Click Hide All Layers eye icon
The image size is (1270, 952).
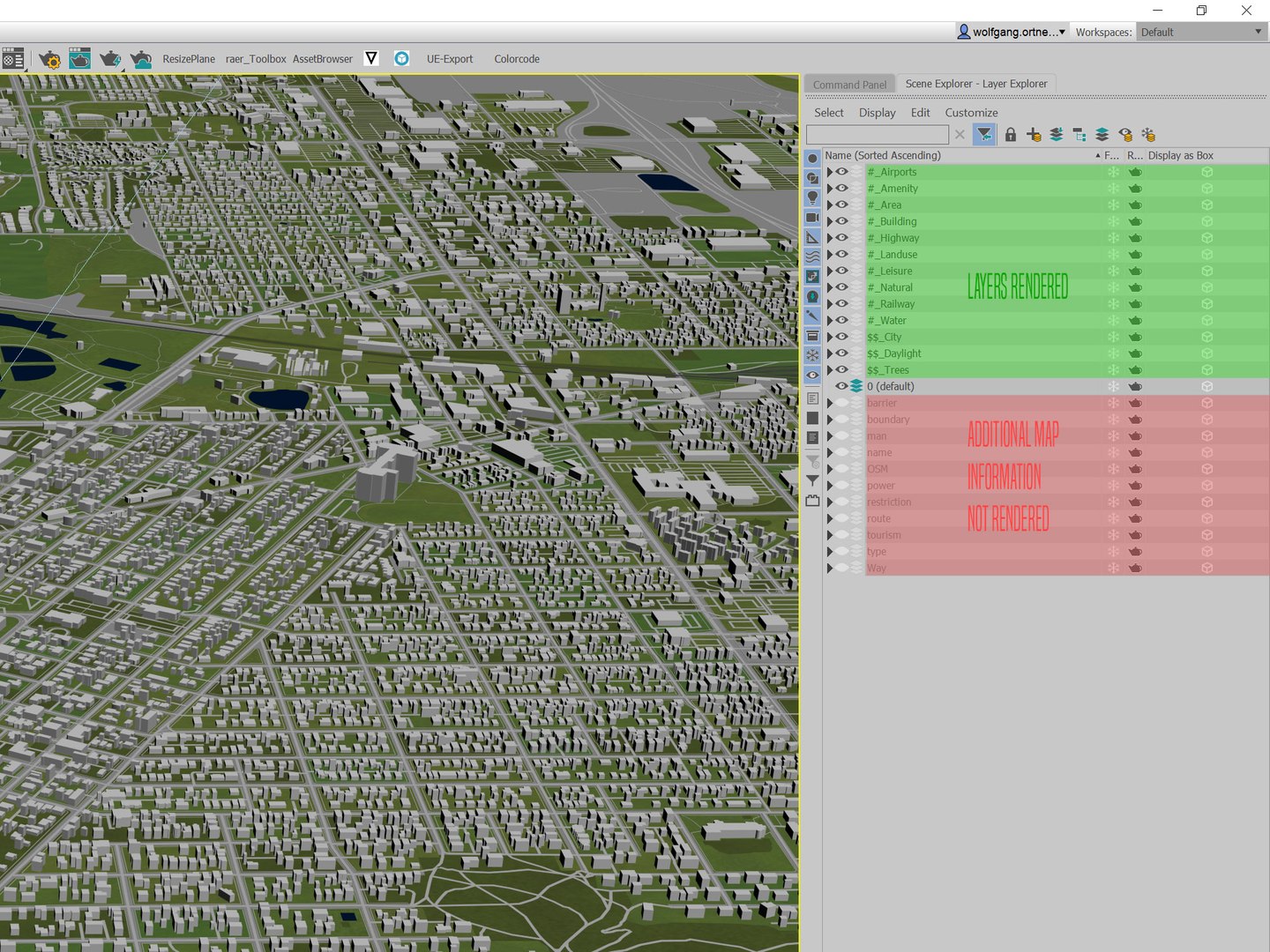pyautogui.click(x=1125, y=134)
